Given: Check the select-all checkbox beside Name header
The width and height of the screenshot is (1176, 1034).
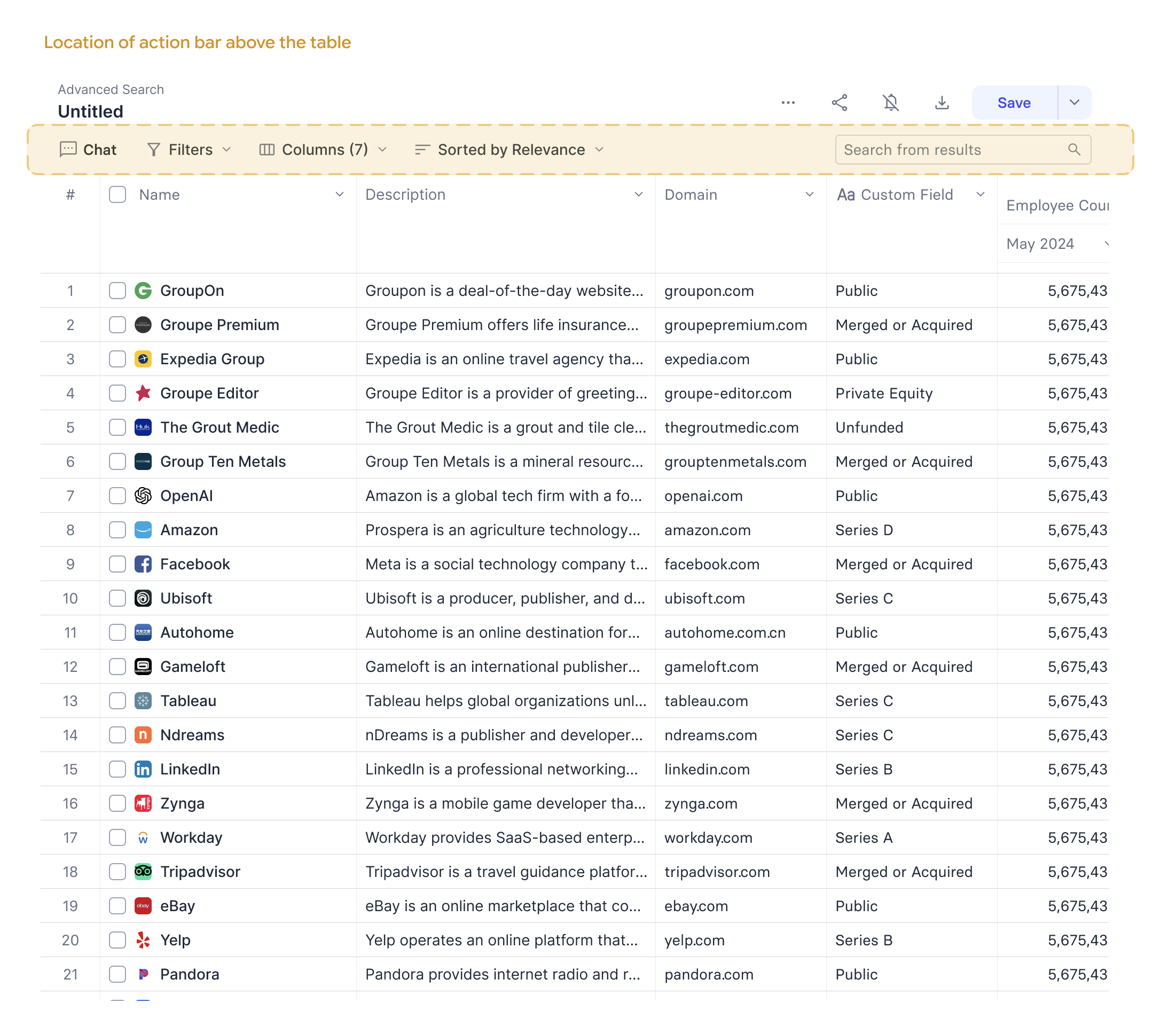Looking at the screenshot, I should (x=117, y=195).
